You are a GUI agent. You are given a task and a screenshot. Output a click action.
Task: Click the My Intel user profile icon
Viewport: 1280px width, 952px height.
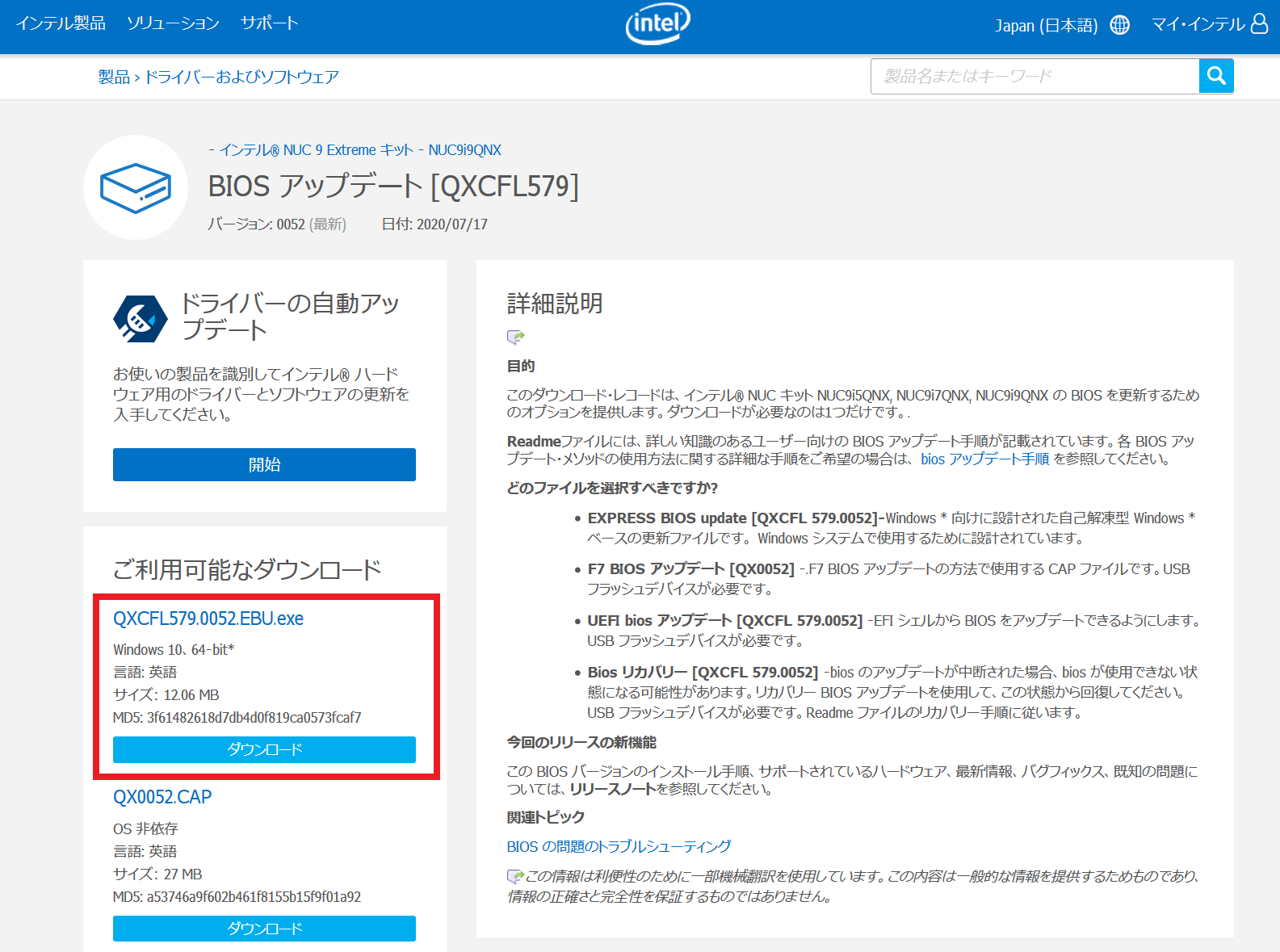point(1259,23)
